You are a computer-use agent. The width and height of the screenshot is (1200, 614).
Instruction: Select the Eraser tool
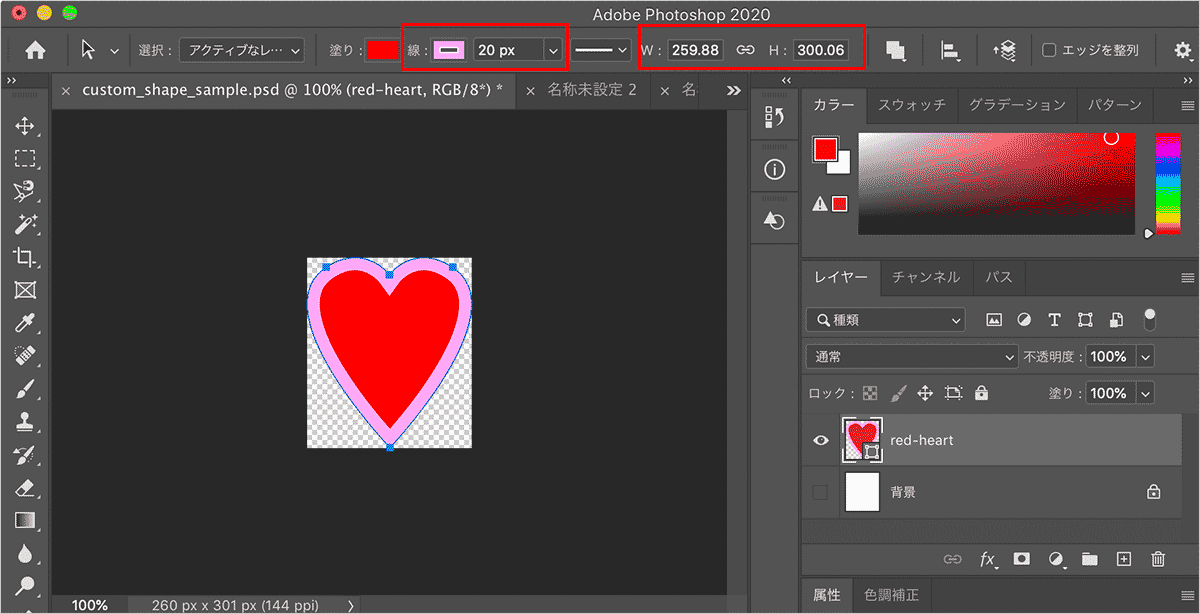(25, 488)
